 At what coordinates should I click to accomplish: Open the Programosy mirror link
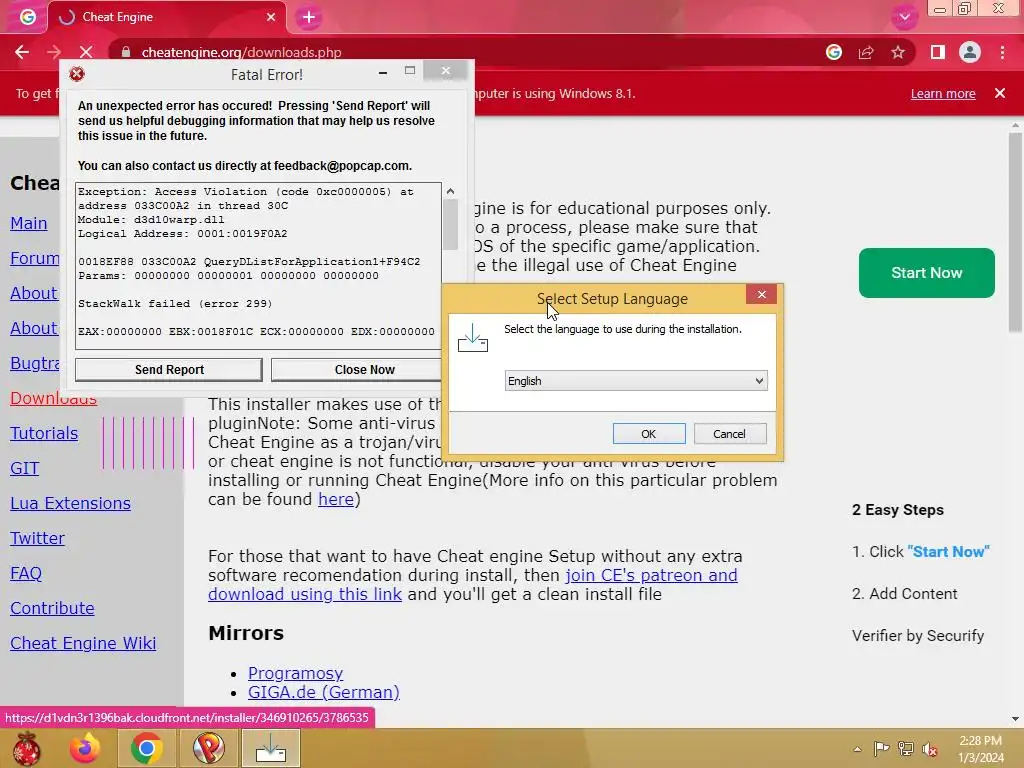click(295, 673)
